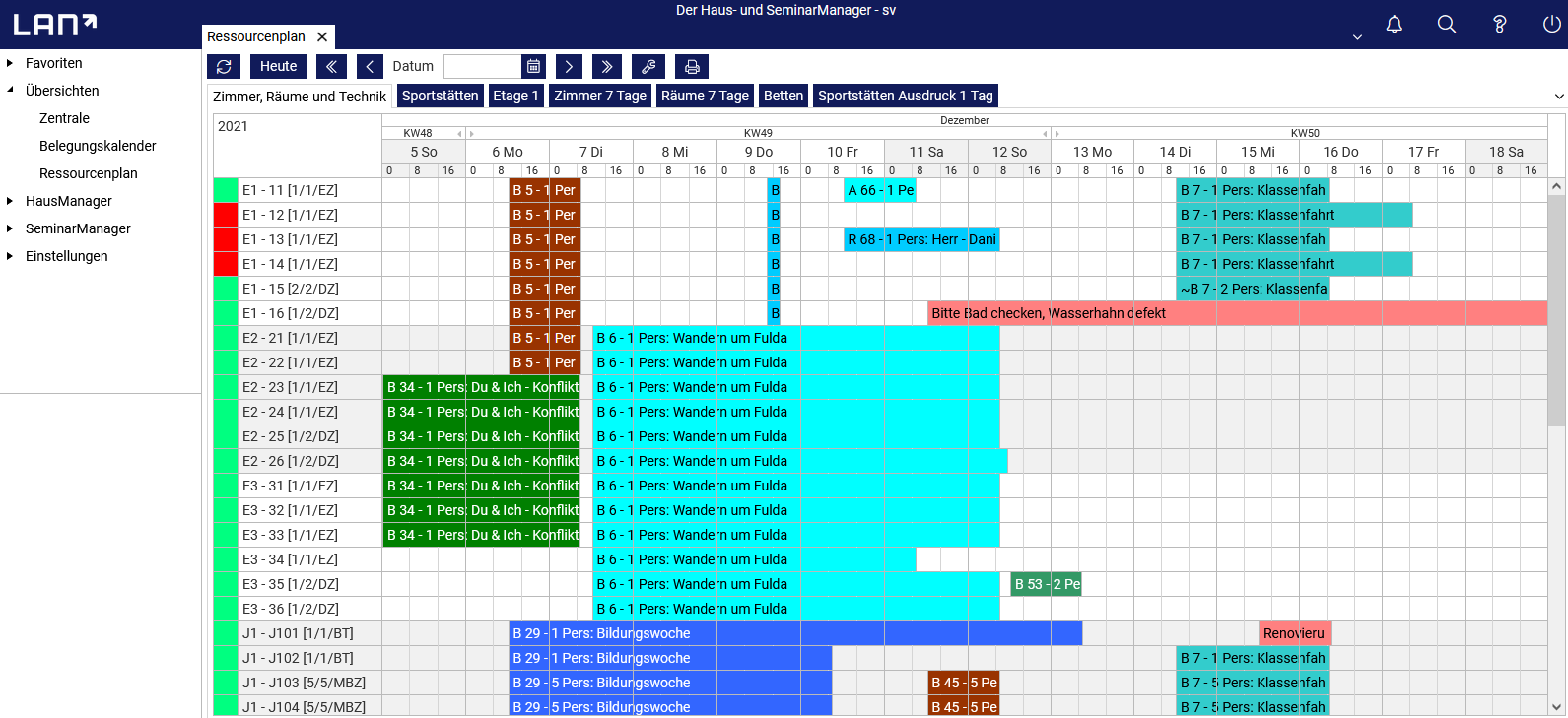Jump forward with double right arrow

point(607,66)
